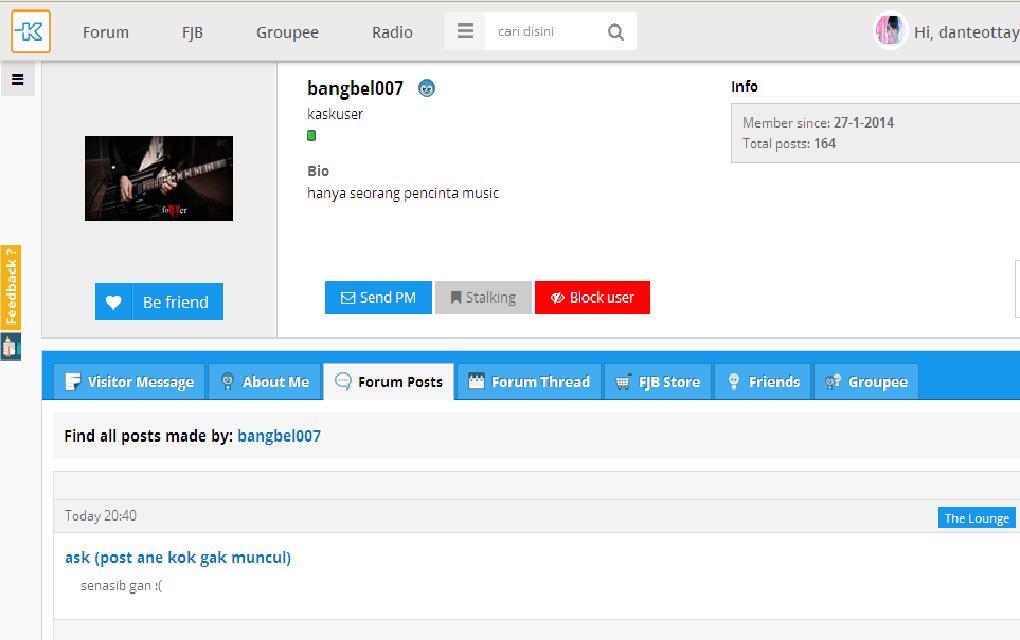1020x640 pixels.
Task: Switch to the About Me tab
Action: [264, 381]
